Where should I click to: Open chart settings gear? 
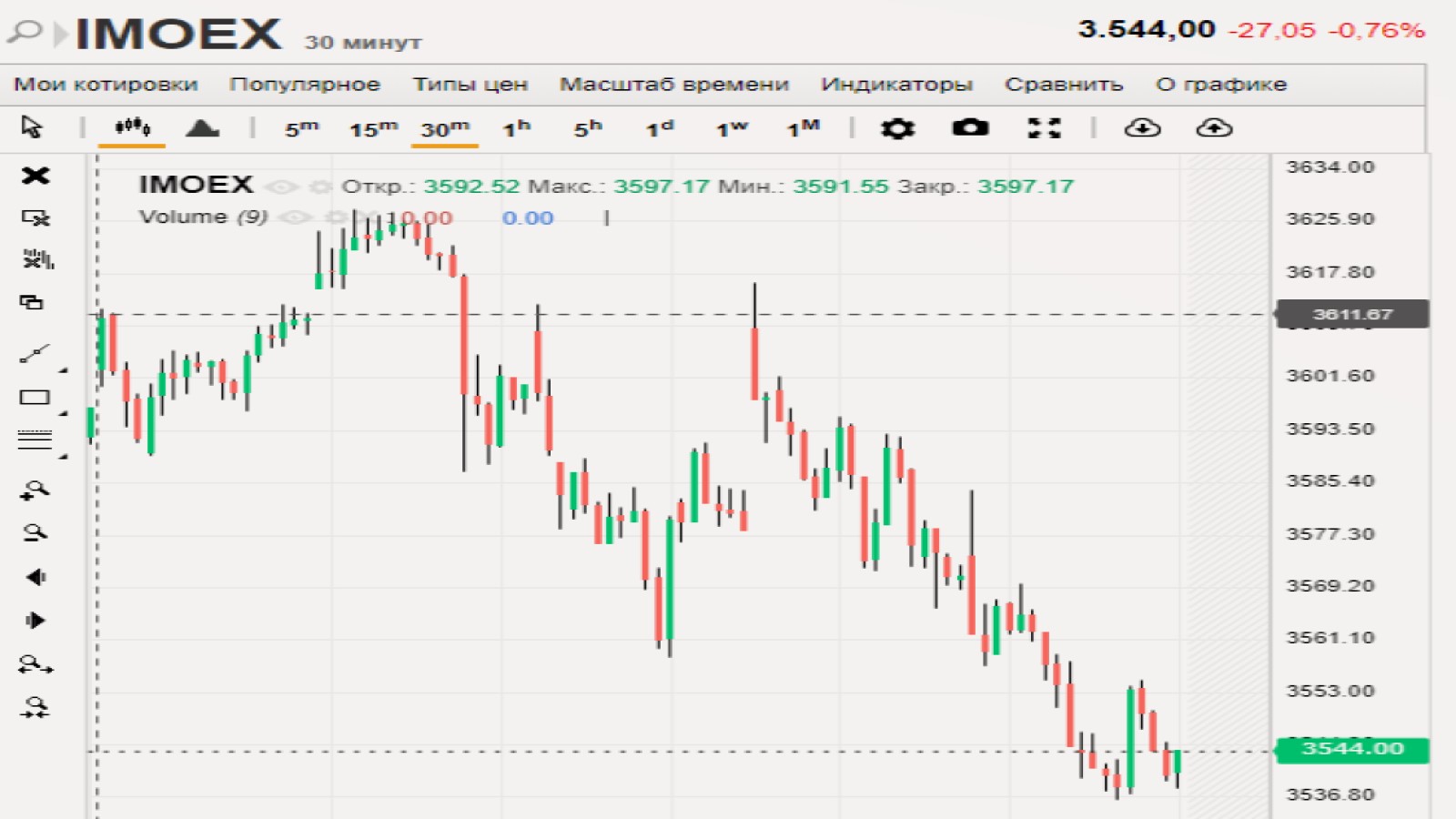click(x=897, y=127)
